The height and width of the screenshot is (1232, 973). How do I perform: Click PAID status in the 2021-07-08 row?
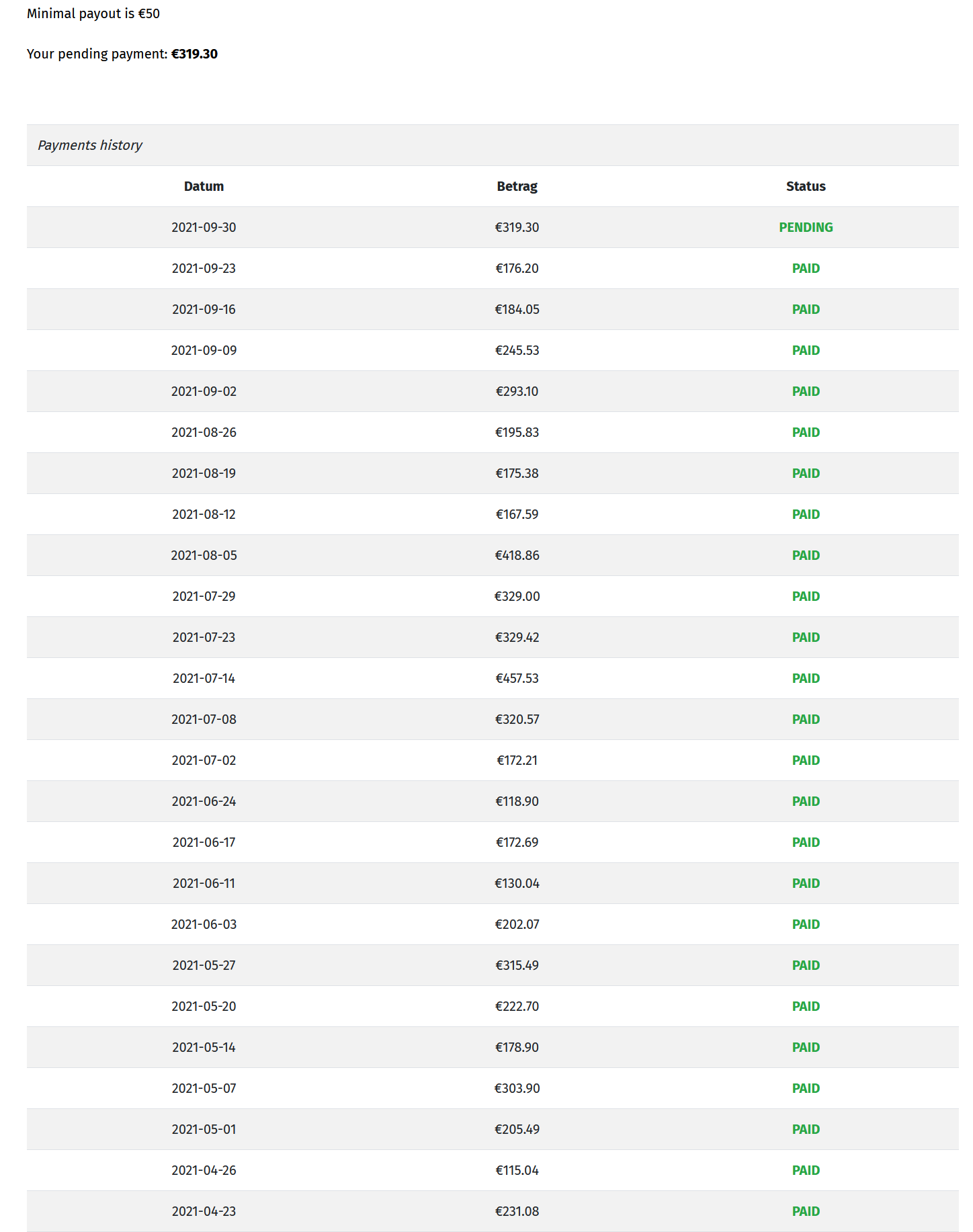click(805, 719)
